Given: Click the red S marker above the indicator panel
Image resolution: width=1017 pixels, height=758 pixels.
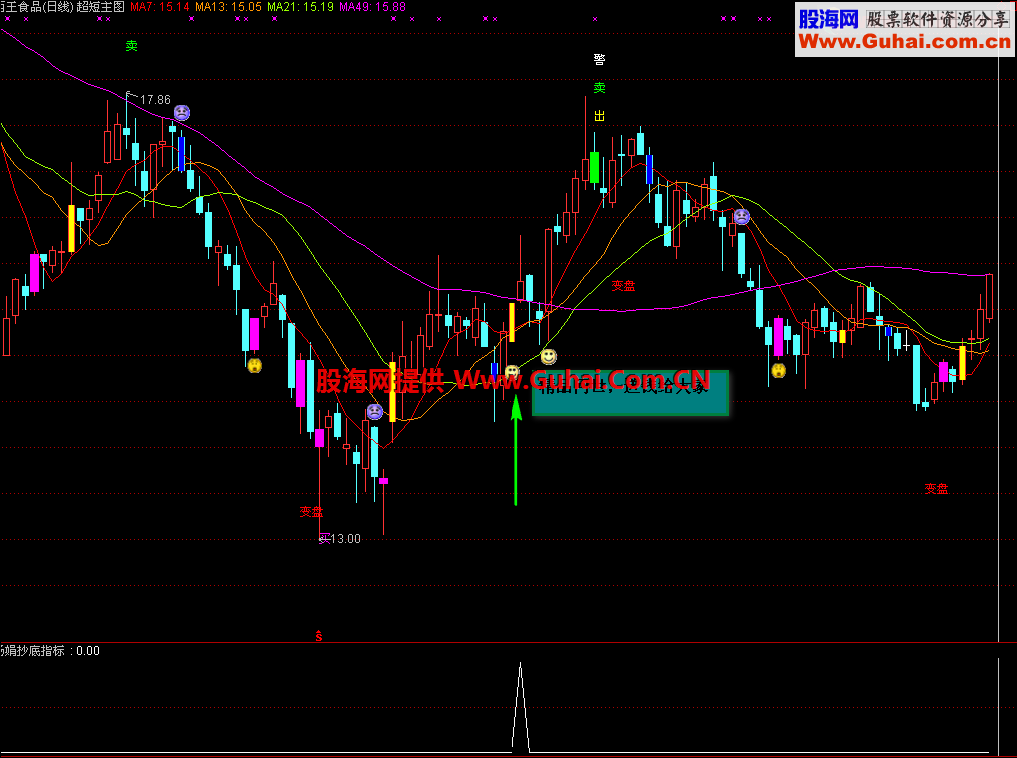Looking at the screenshot, I should click(x=318, y=636).
